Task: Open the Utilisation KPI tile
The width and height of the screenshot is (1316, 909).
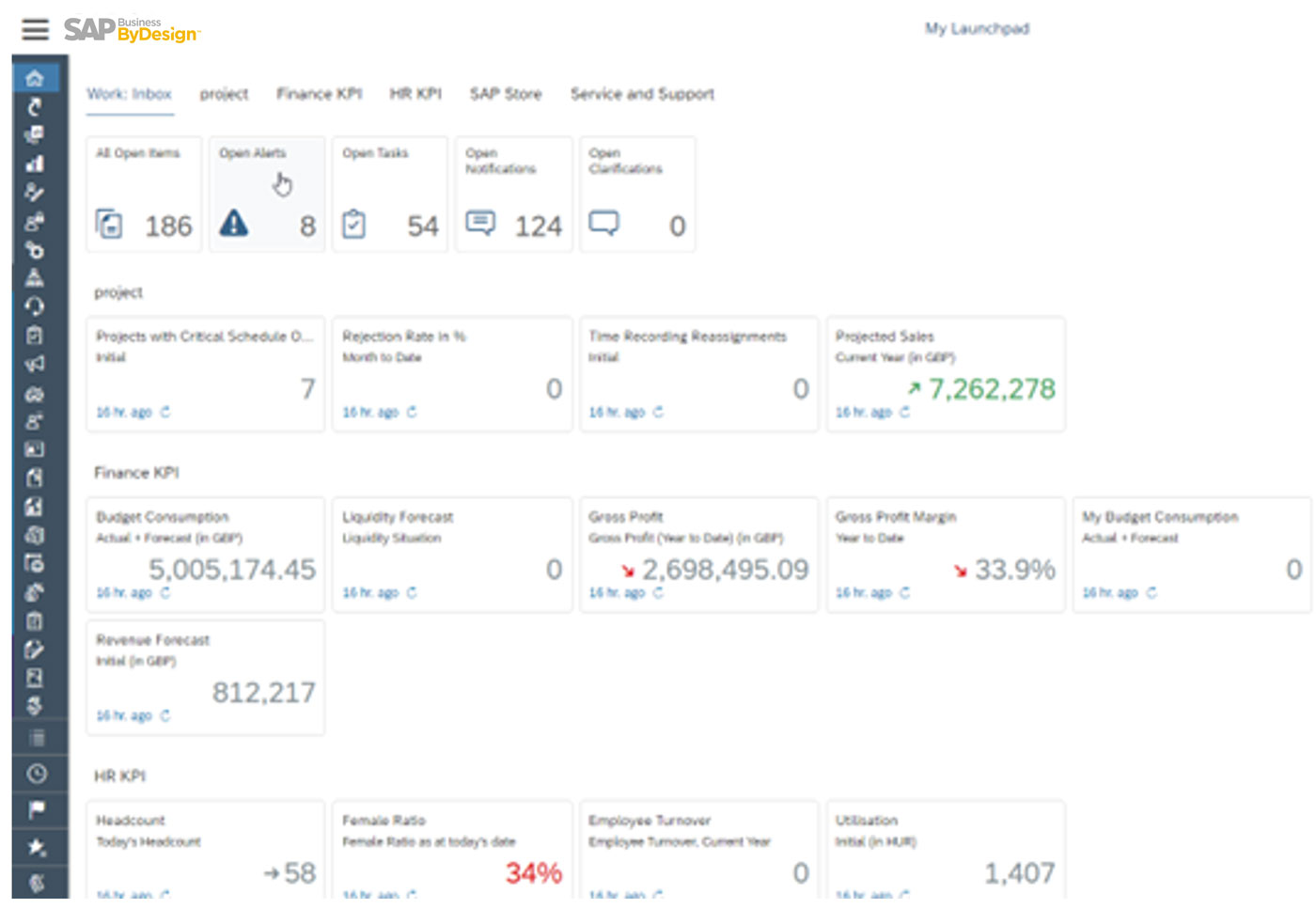Action: point(946,850)
